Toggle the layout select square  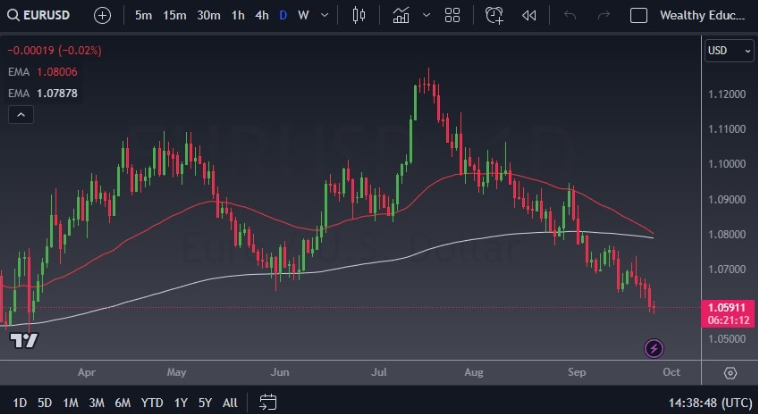pyautogui.click(x=639, y=15)
